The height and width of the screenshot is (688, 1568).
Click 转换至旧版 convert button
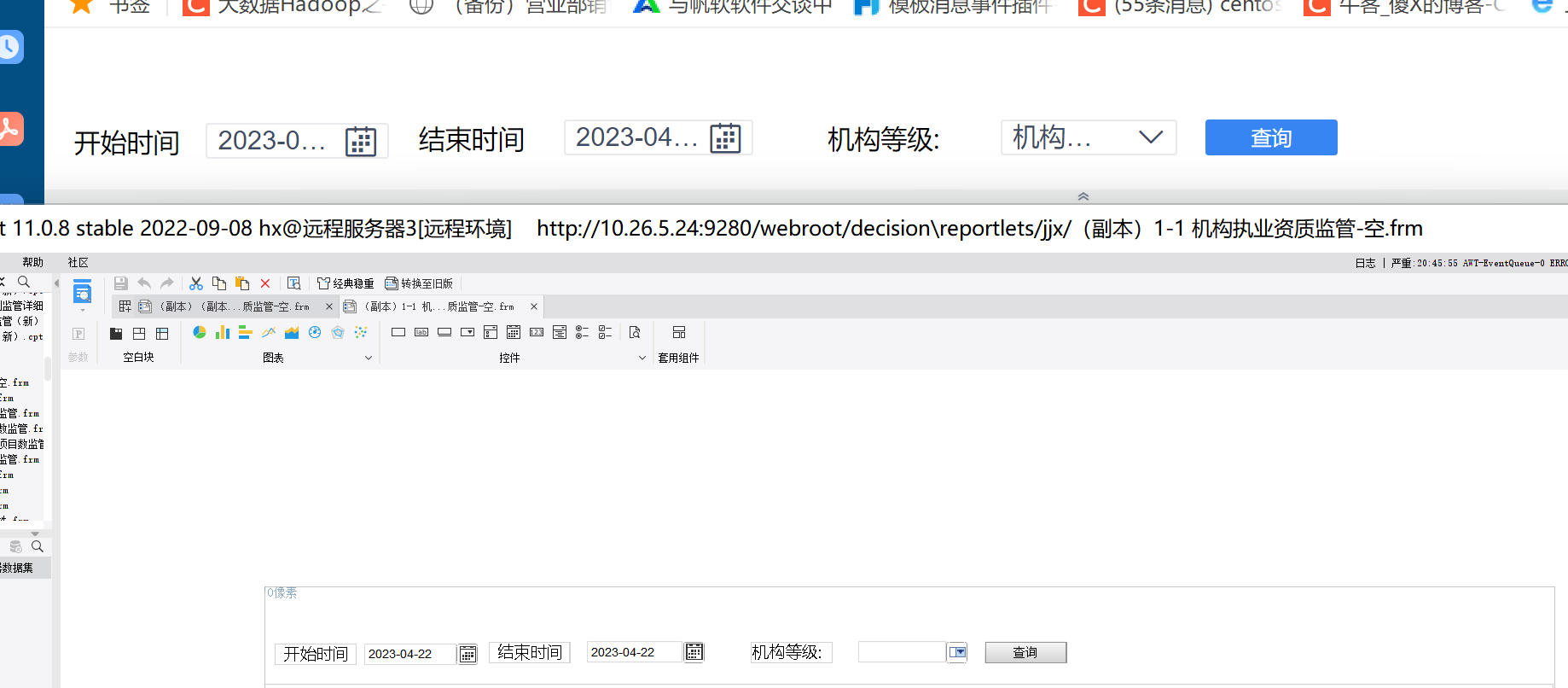coord(419,283)
